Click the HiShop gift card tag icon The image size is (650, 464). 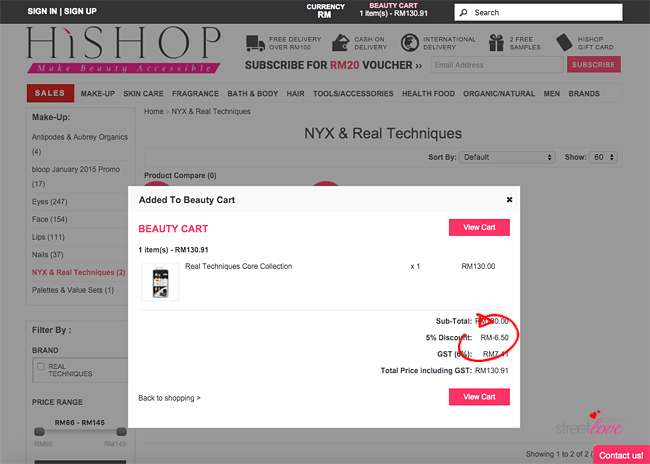(x=564, y=43)
